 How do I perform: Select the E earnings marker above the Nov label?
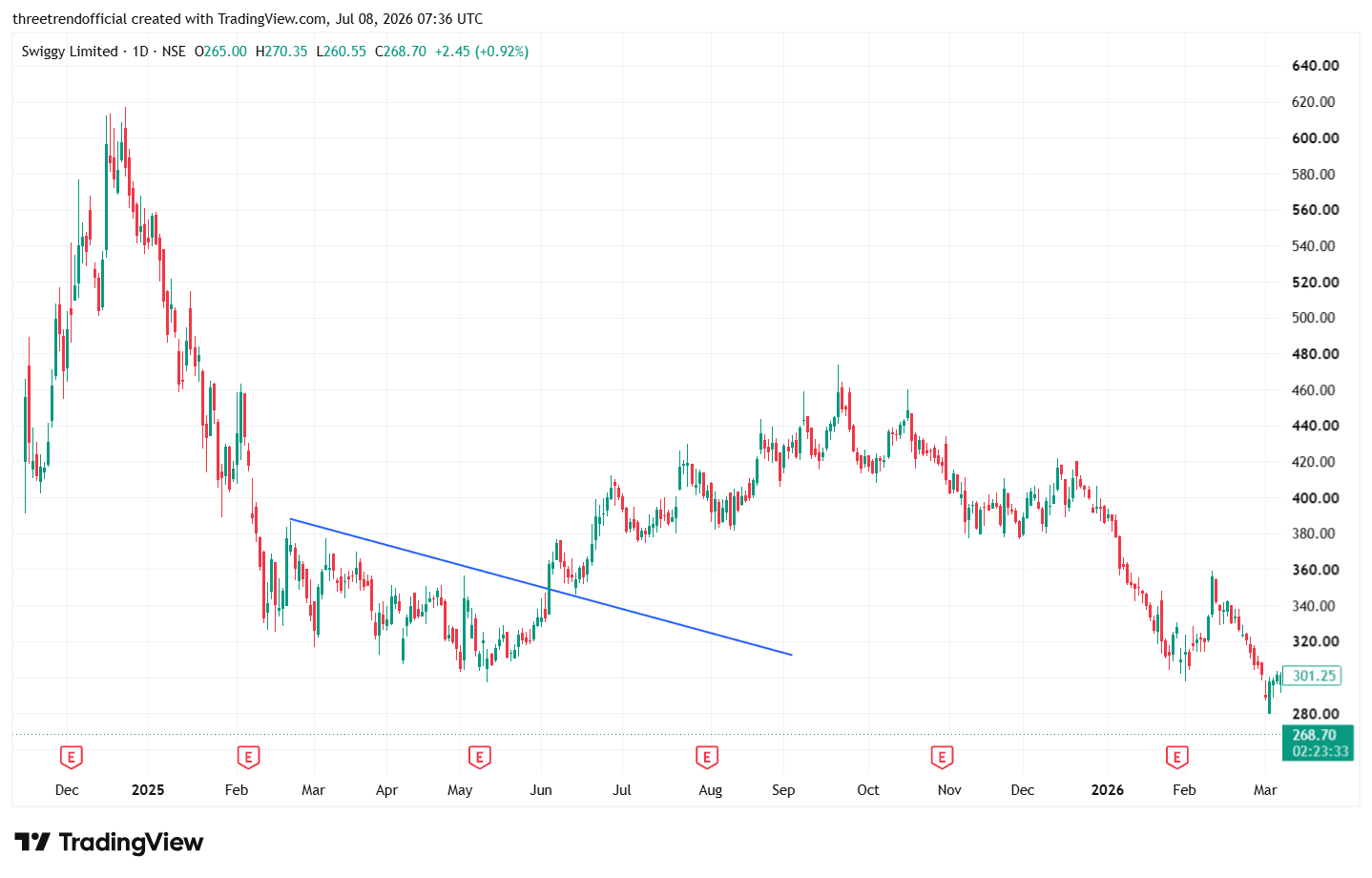(x=942, y=758)
